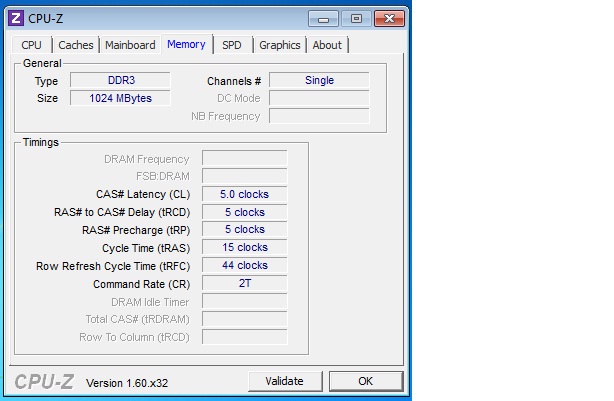The height and width of the screenshot is (401, 614).
Task: Click the empty Row To Column field
Action: (245, 337)
